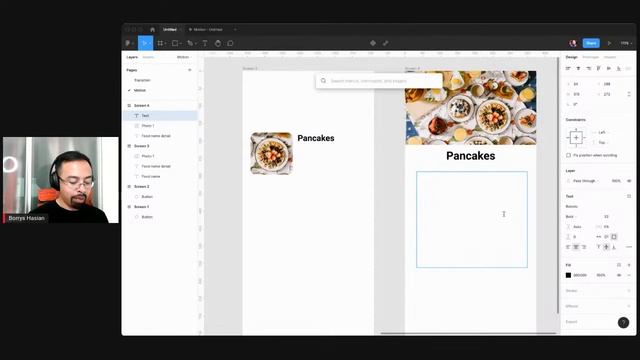
Task: Click Text align bottom icon
Action: click(614, 247)
